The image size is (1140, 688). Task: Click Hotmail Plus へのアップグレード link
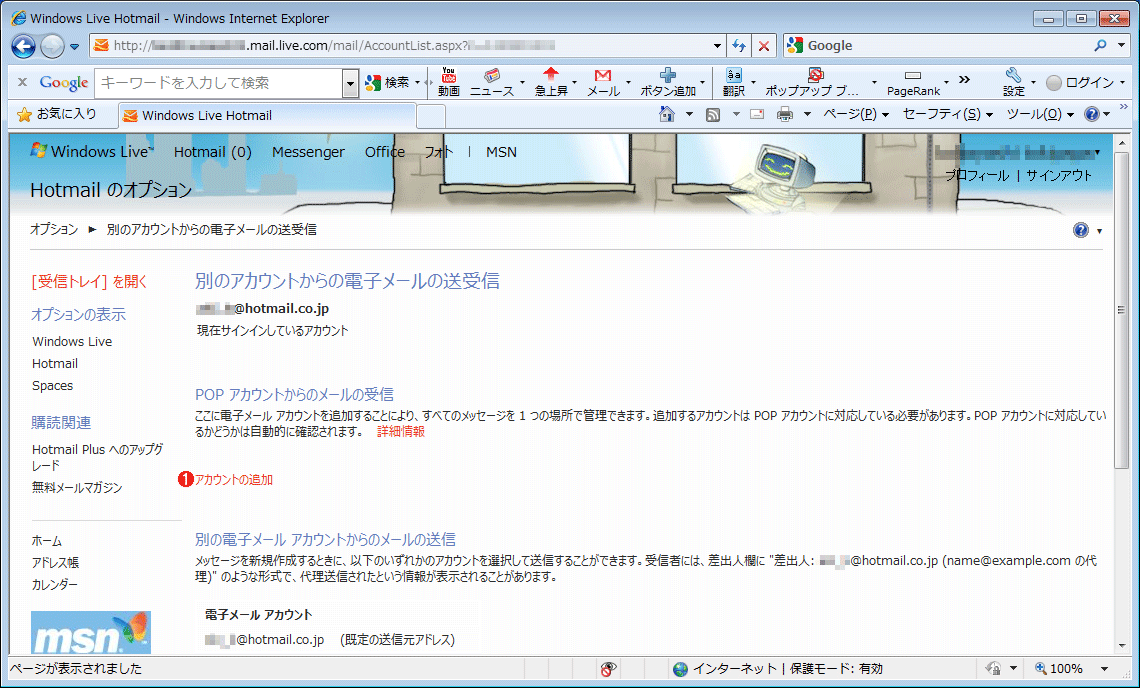click(97, 457)
